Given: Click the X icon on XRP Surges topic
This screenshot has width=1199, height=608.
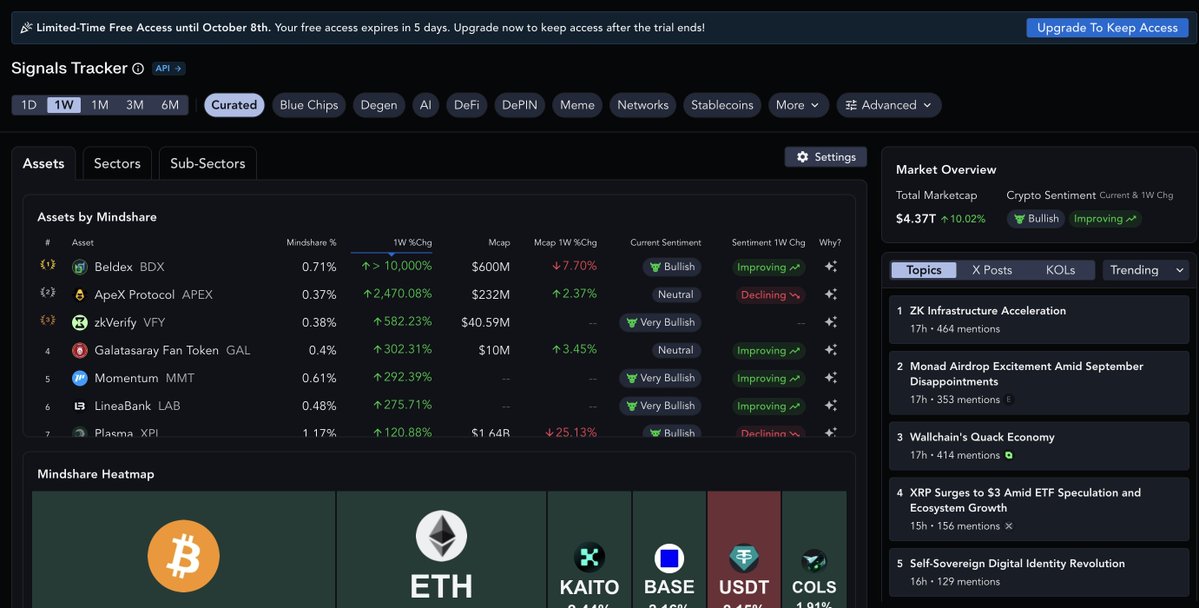Looking at the screenshot, I should (1009, 526).
